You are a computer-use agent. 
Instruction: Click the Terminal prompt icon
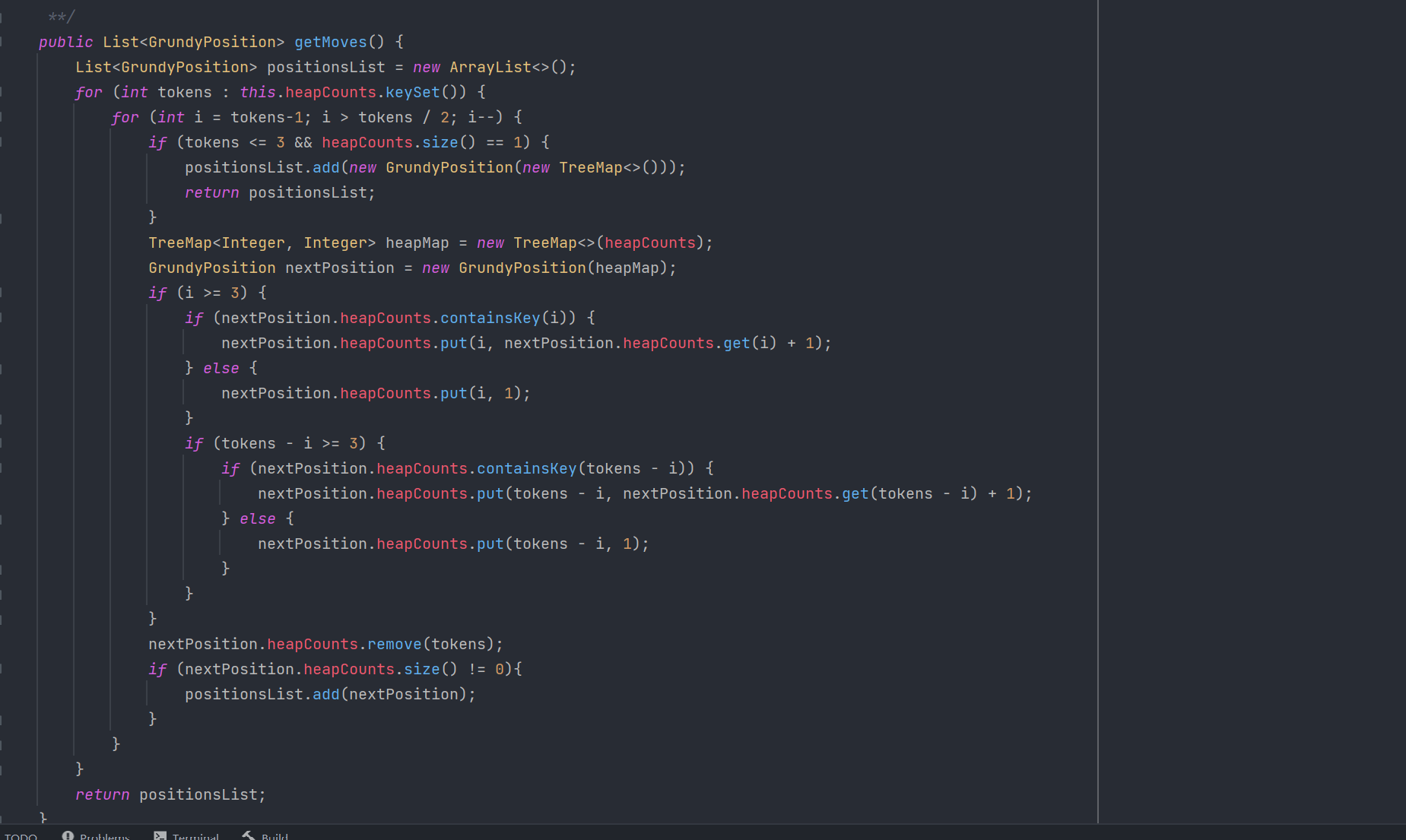pyautogui.click(x=160, y=835)
